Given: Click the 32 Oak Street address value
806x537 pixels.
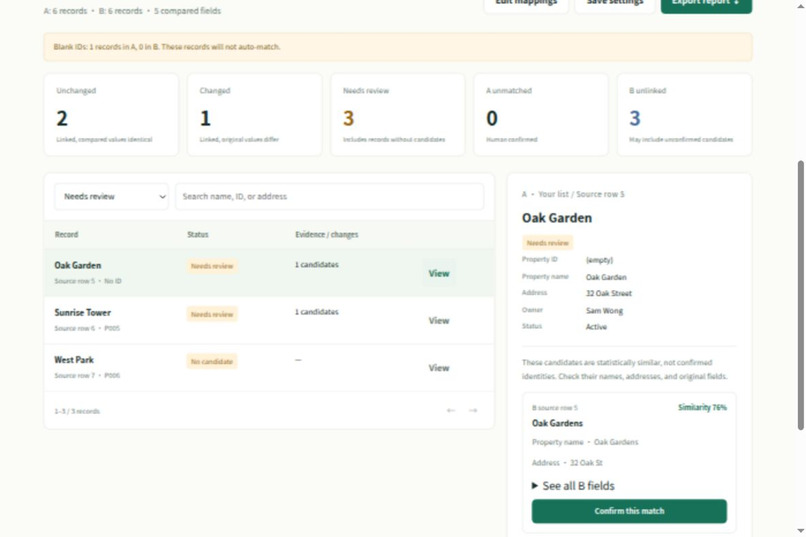Looking at the screenshot, I should [609, 293].
